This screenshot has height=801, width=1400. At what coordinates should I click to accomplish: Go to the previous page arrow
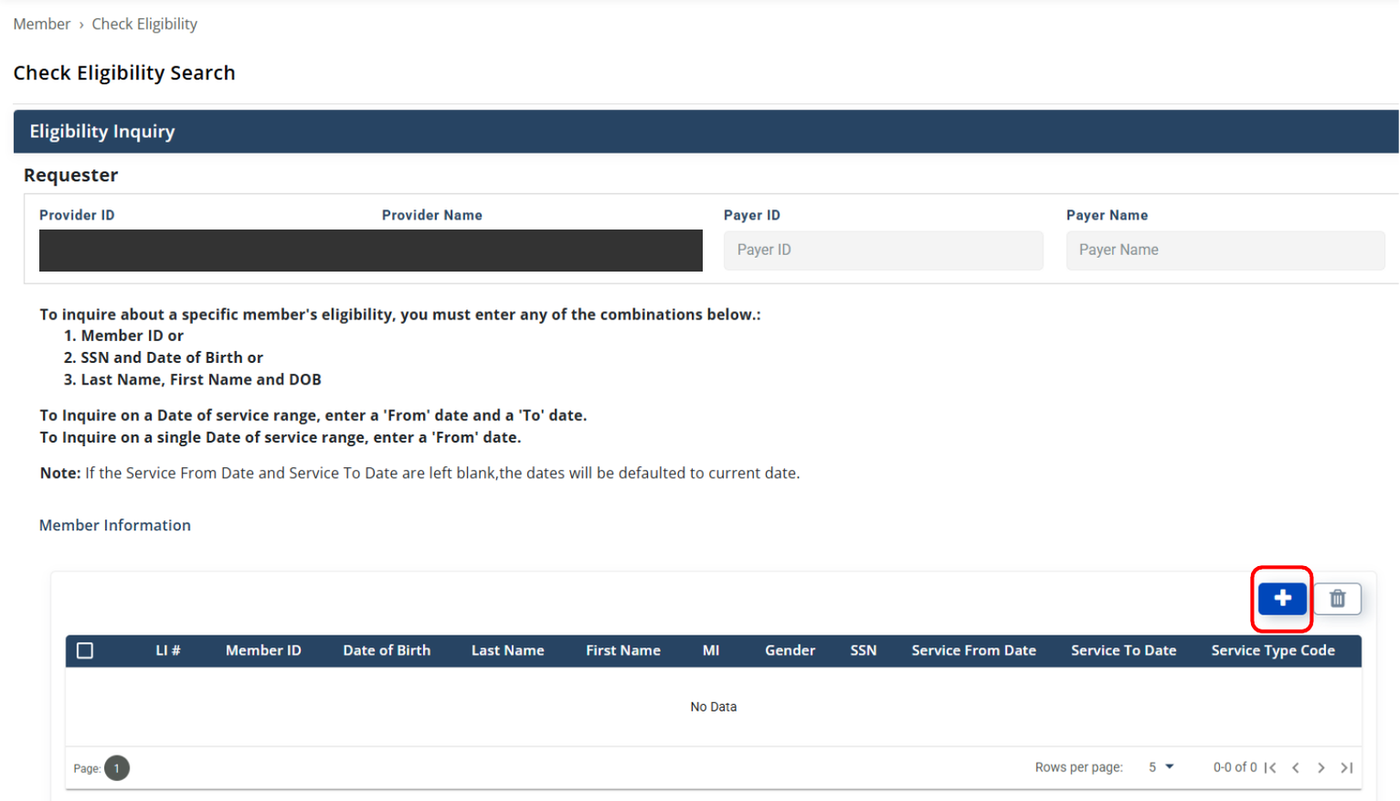pyautogui.click(x=1296, y=768)
